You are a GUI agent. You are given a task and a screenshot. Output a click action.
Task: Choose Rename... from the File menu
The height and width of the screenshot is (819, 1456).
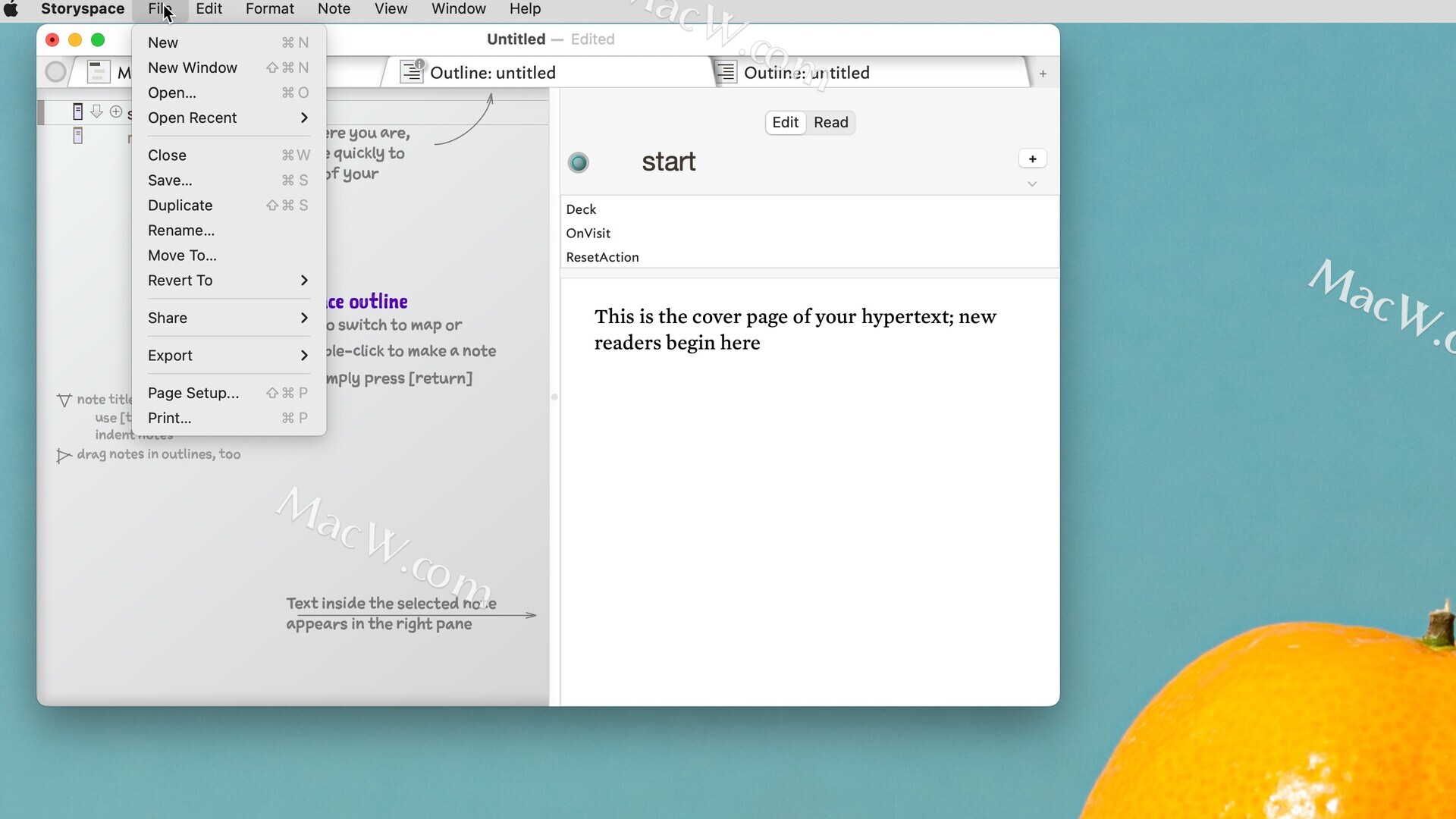(x=228, y=230)
